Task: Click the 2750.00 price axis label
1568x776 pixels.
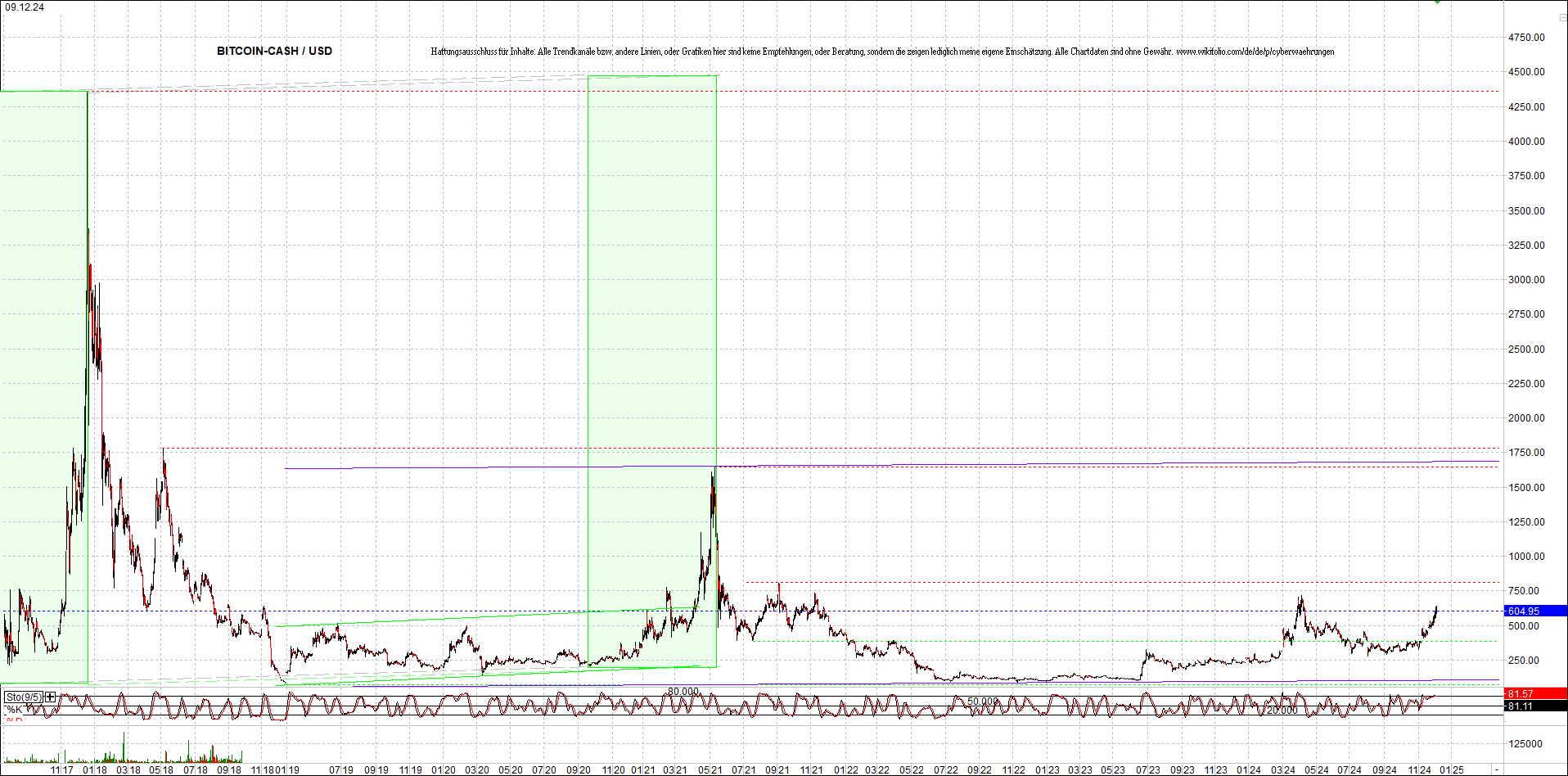Action: click(1526, 314)
